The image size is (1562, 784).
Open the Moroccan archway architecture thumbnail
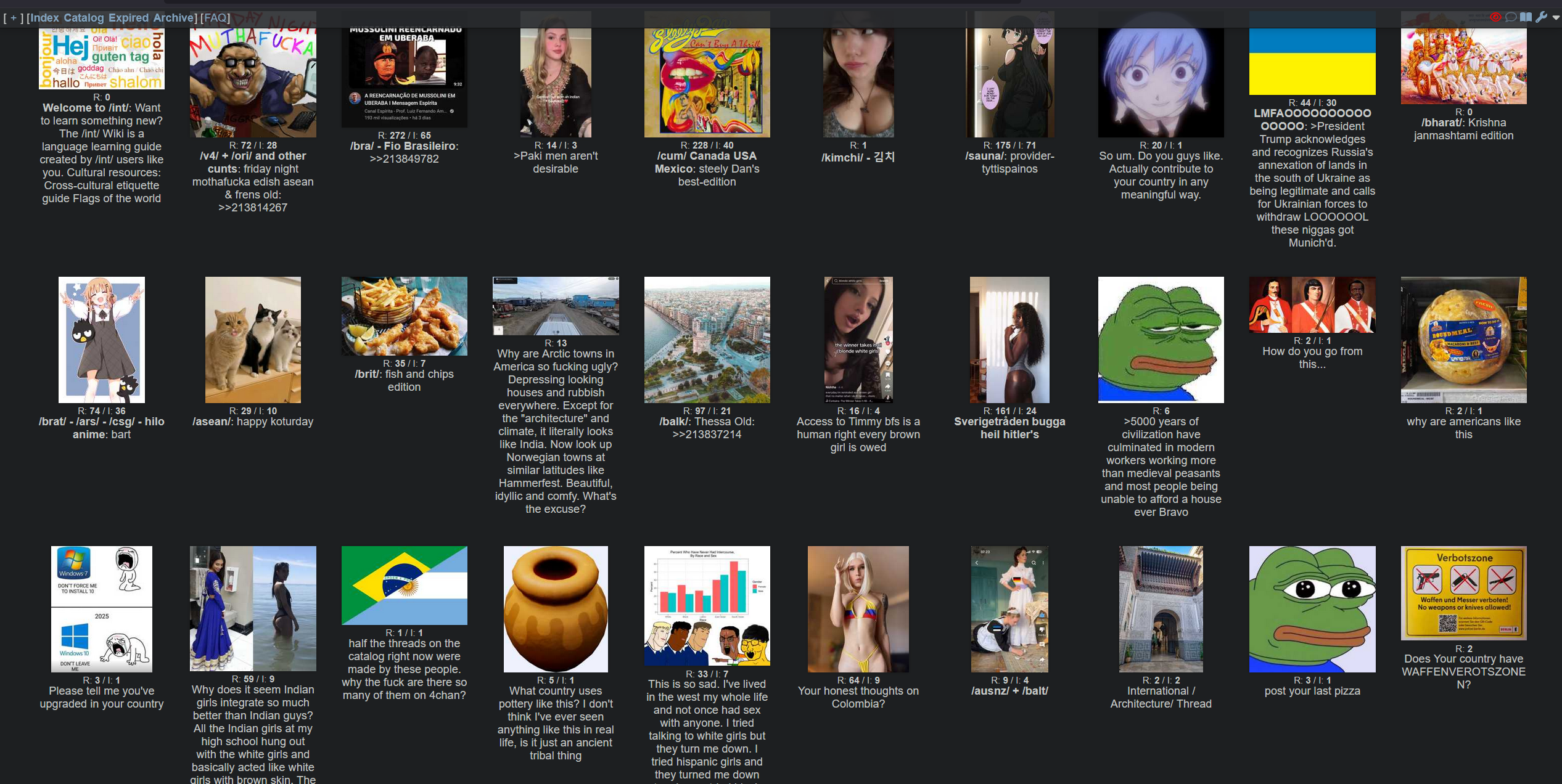[x=1161, y=609]
